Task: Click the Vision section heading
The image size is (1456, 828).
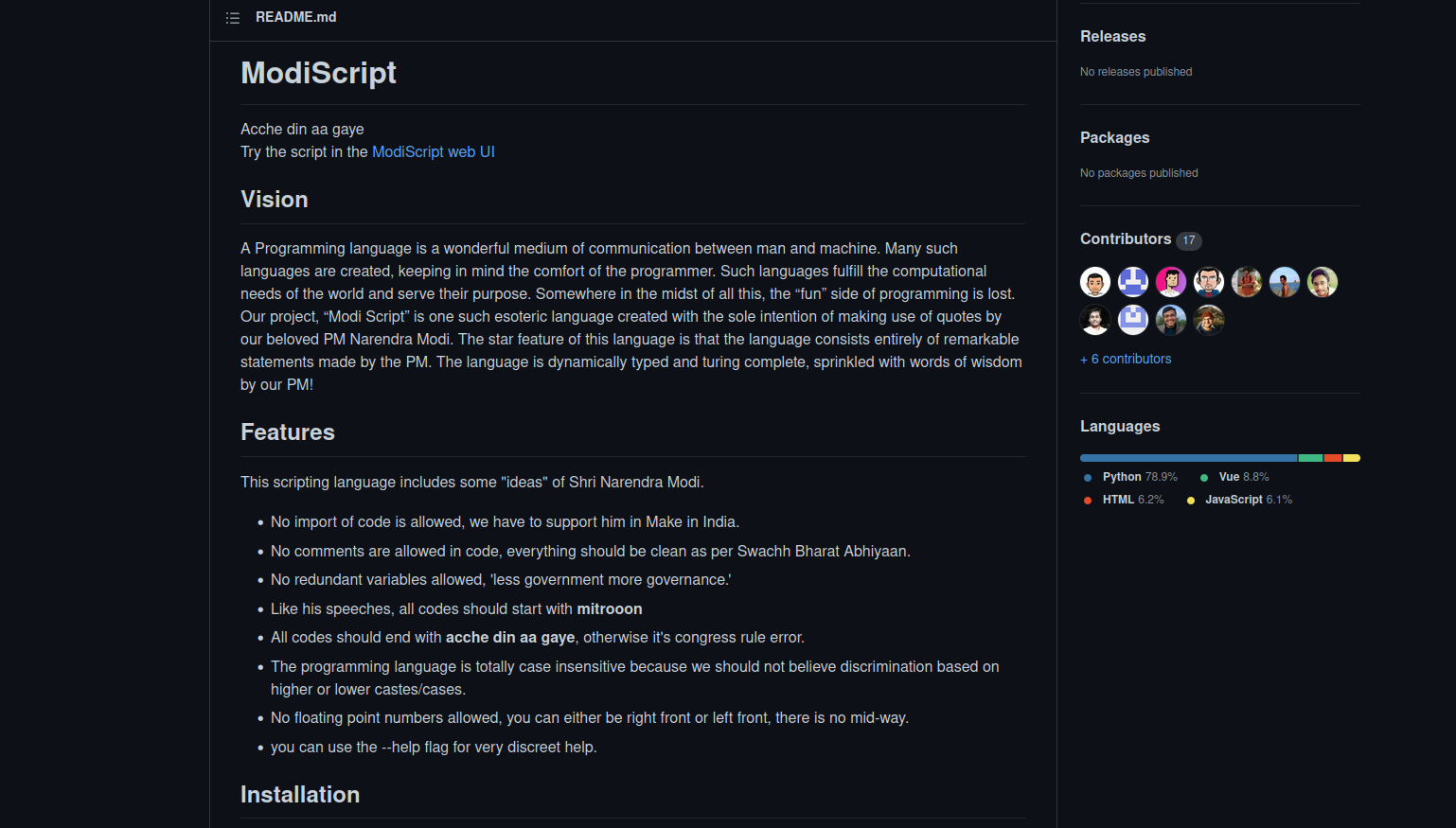Action: [275, 200]
